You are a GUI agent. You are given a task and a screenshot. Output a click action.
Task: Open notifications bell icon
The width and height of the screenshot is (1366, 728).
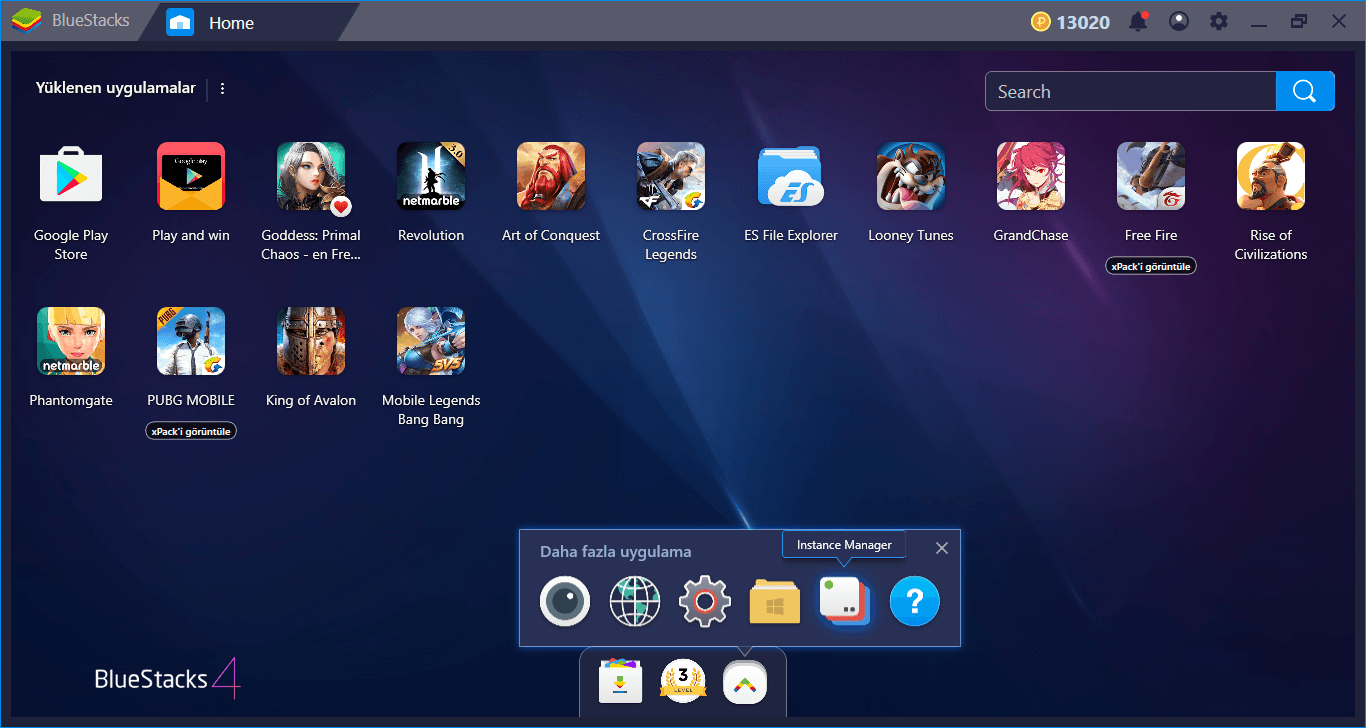point(1138,21)
